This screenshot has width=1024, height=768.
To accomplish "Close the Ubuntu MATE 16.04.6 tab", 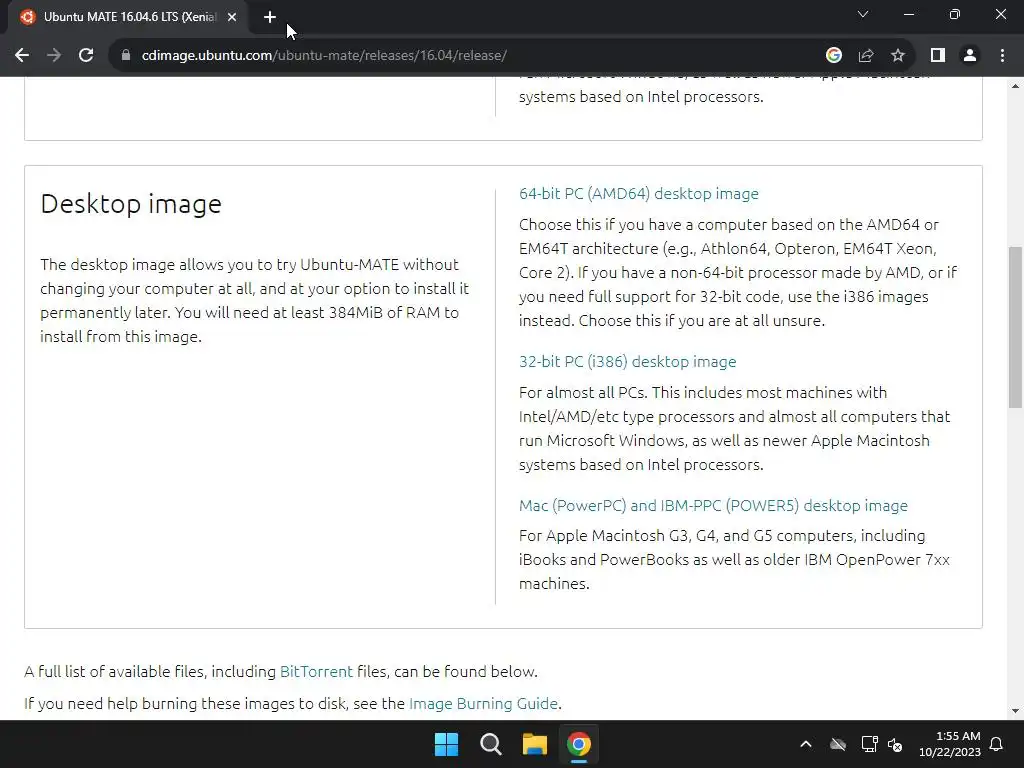I will click(232, 17).
